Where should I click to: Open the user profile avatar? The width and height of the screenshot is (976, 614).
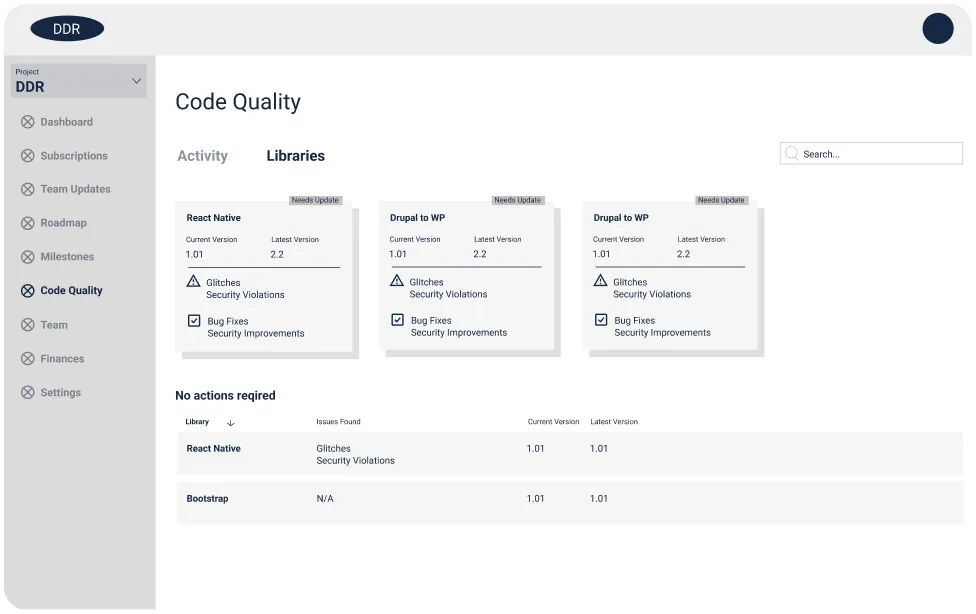[x=937, y=28]
